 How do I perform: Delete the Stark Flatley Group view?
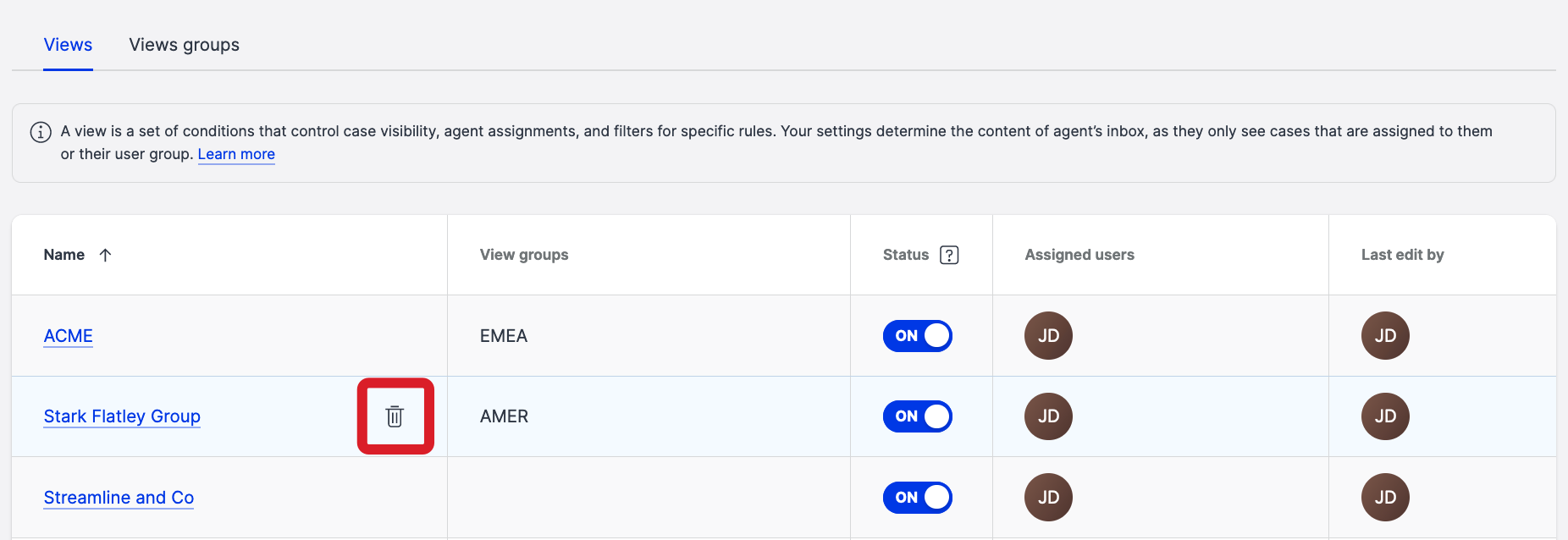(x=395, y=416)
